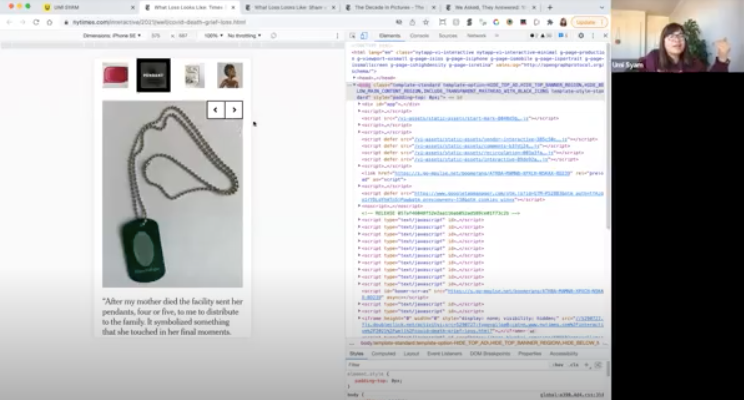Viewport: 744px width, 400px height.
Task: Open the googletagmanager script link
Action: 483,196
